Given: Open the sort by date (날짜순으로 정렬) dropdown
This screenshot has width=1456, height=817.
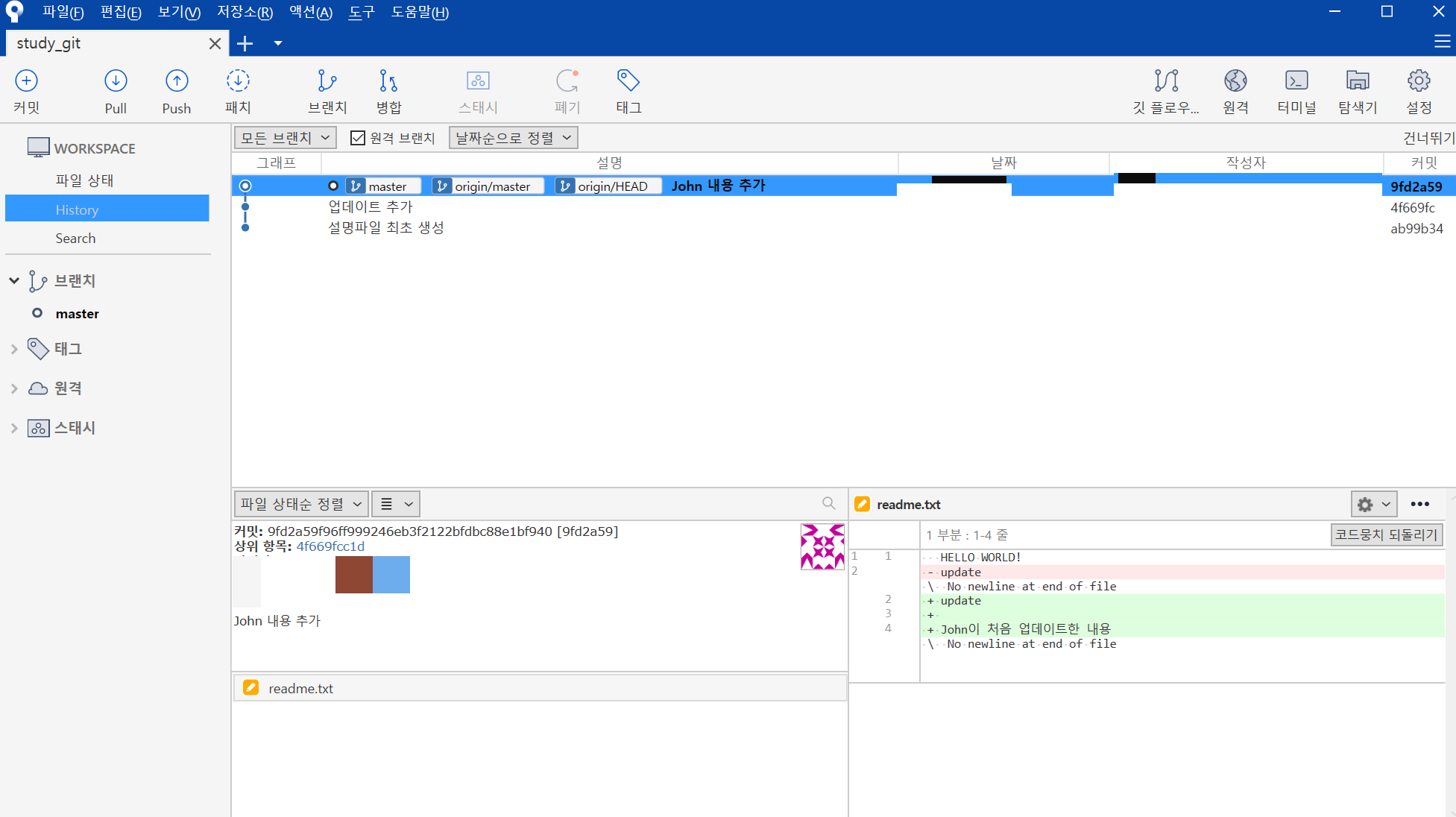Looking at the screenshot, I should (513, 138).
